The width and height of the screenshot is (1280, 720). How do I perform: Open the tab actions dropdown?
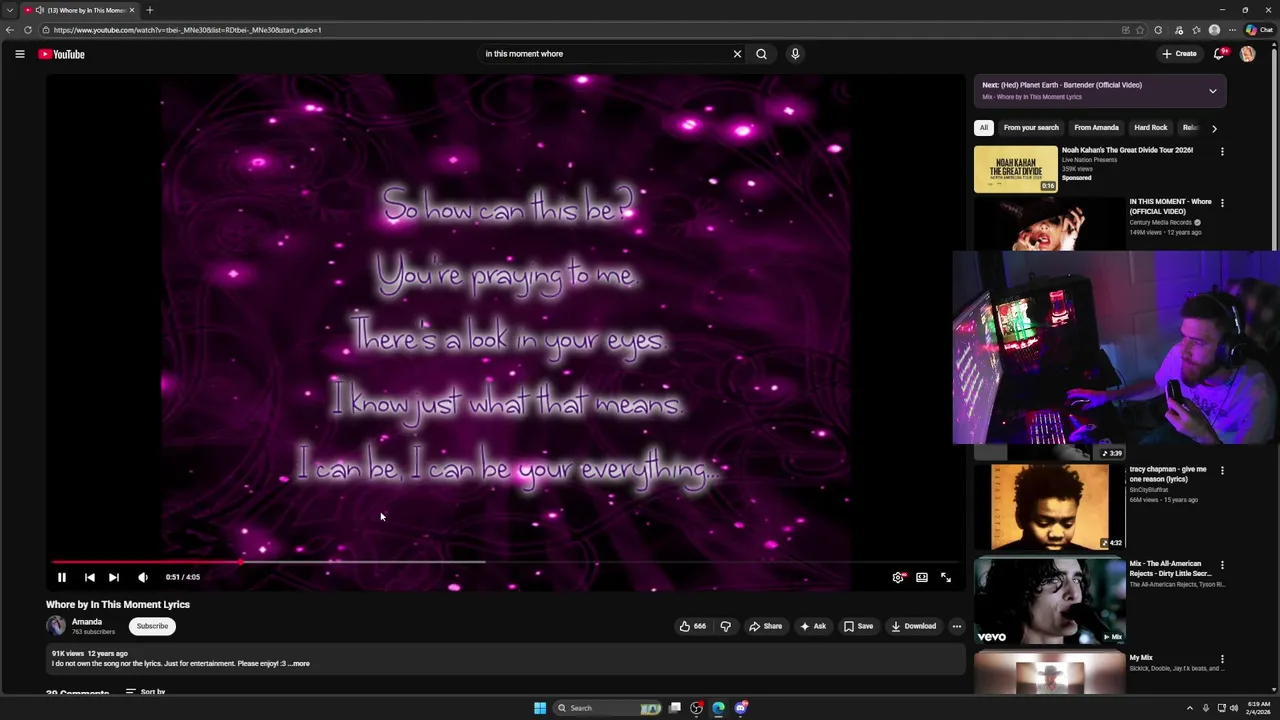[x=10, y=10]
